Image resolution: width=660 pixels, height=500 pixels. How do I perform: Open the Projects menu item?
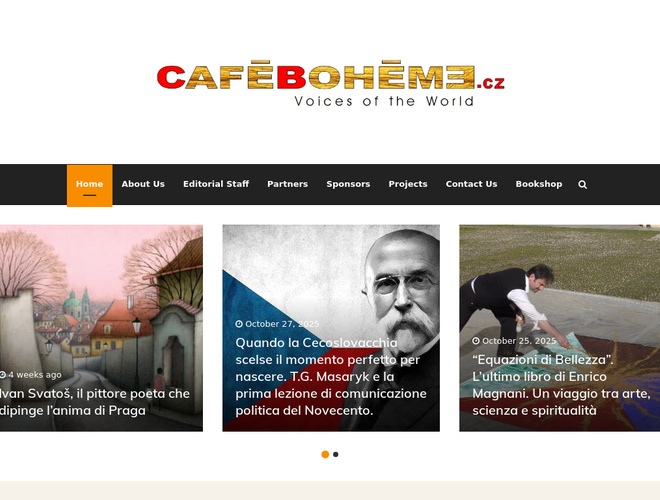tap(408, 184)
